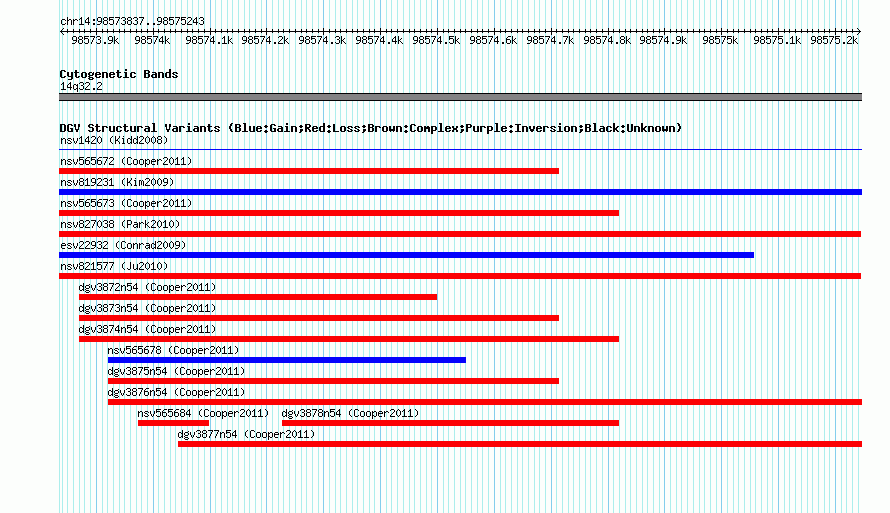Click the 98575k ruler tick label
Image resolution: width=890 pixels, height=513 pixels.
tap(720, 40)
